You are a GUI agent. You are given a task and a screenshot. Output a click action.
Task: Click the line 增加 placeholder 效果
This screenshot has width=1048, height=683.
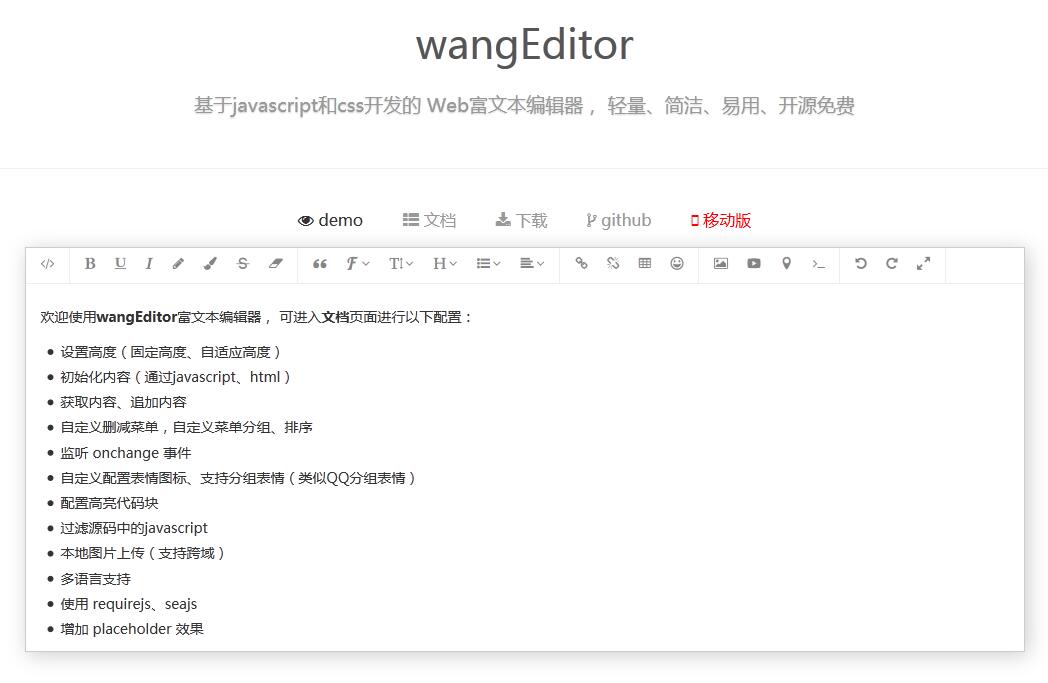[132, 630]
